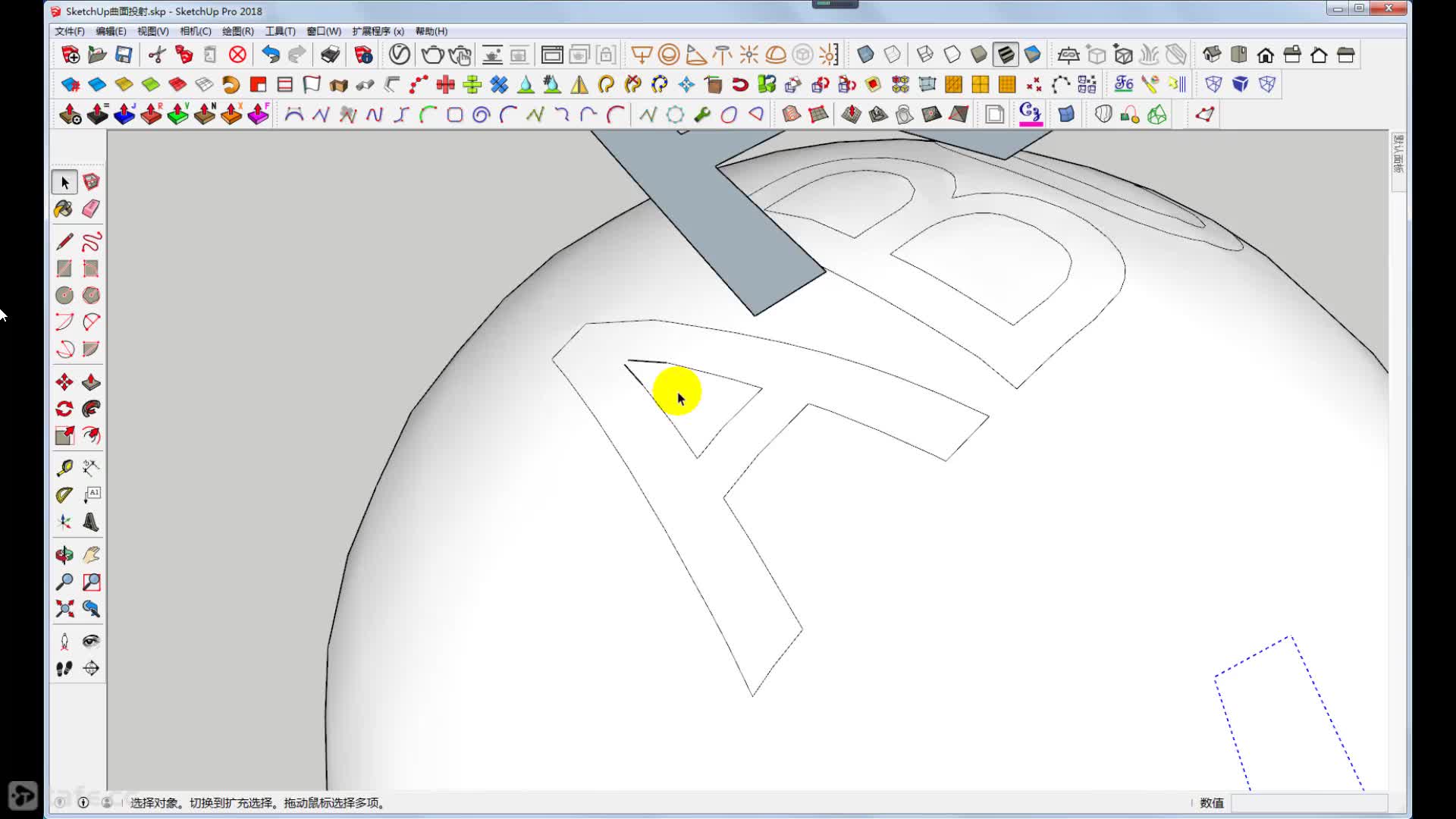This screenshot has width=1456, height=819.
Task: Click the Fe6 fredo tools icon
Action: click(x=1124, y=84)
